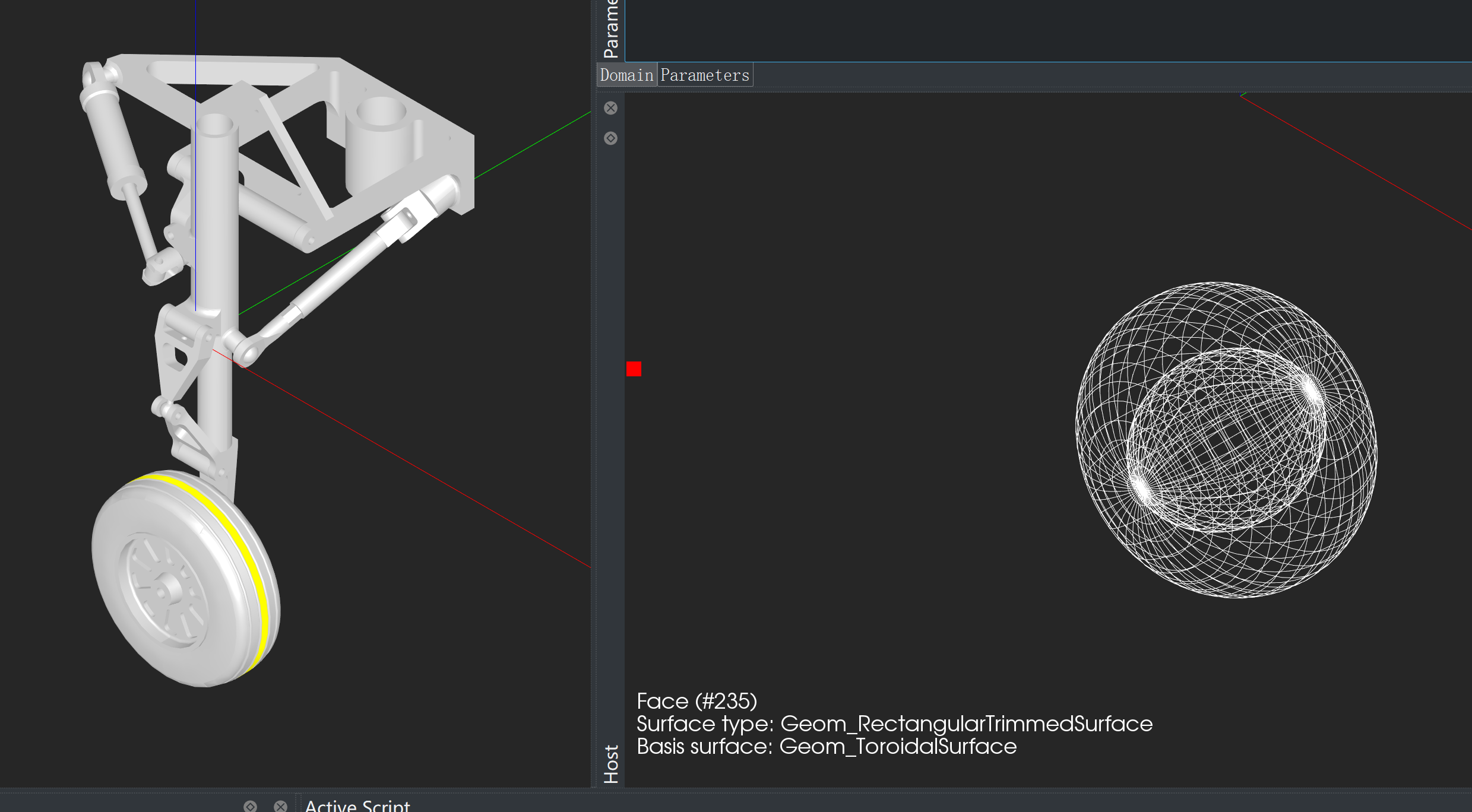Click the Active Script panel title
This screenshot has height=812, width=1472.
(x=357, y=805)
